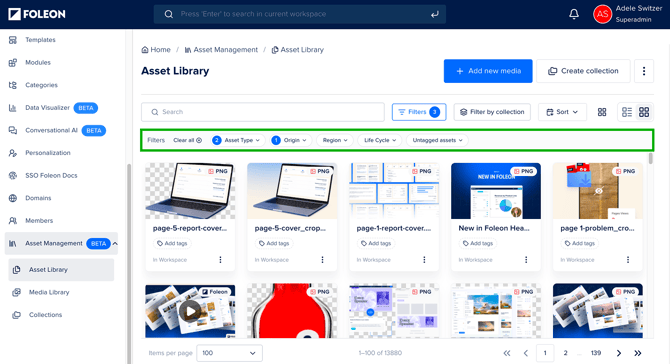
Task: Go to page 2
Action: [565, 353]
